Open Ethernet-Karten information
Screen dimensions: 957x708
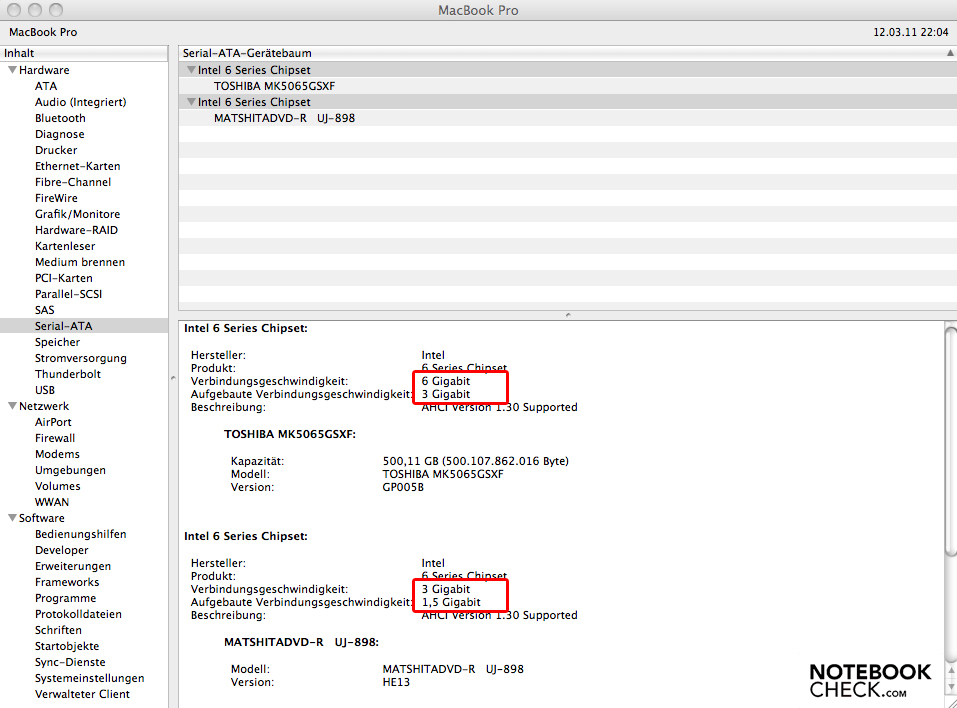coord(78,166)
